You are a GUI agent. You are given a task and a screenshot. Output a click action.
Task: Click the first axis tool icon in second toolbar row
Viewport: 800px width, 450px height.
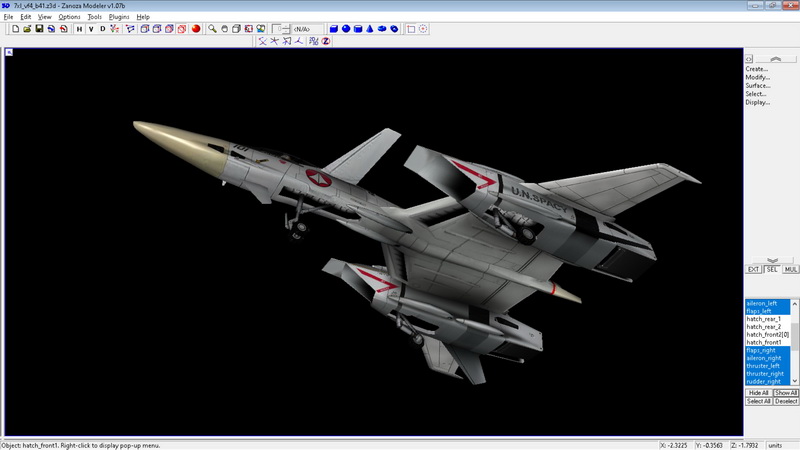click(x=262, y=41)
